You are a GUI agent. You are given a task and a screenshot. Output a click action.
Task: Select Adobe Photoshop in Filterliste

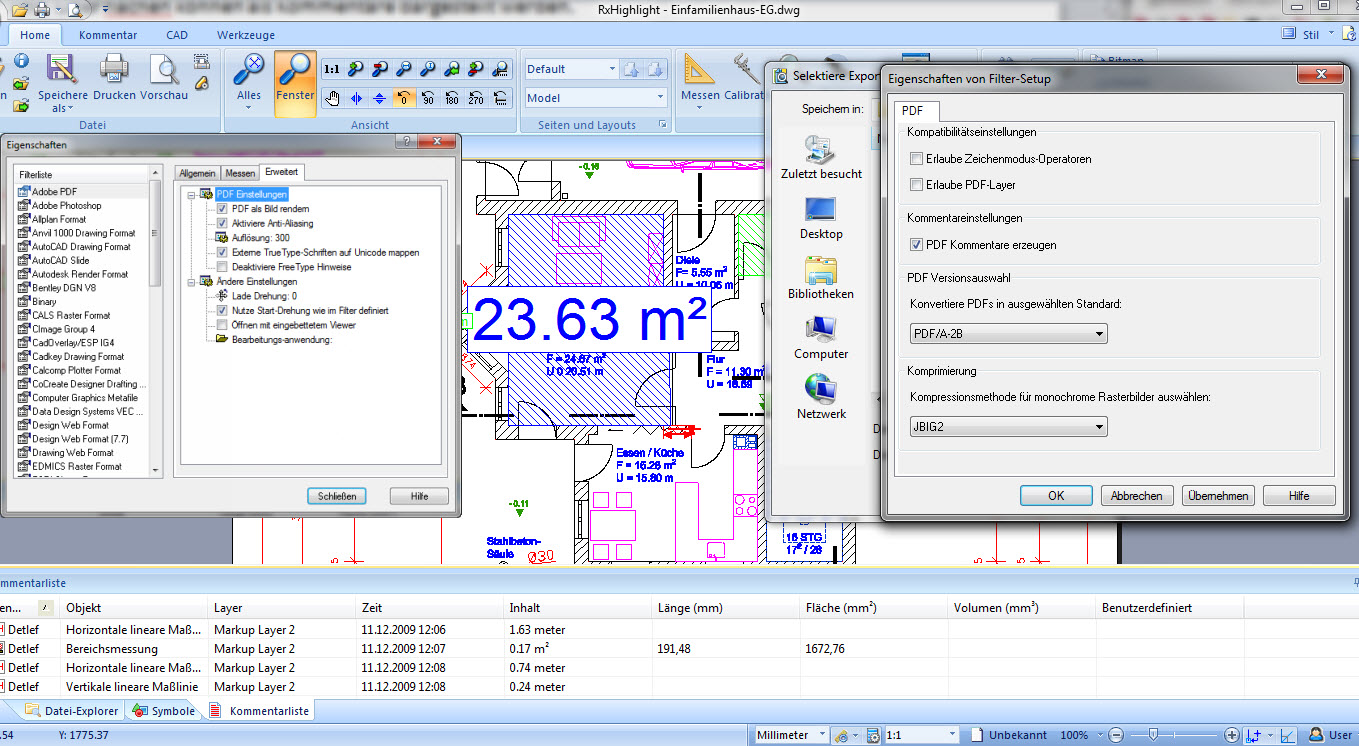(x=66, y=205)
